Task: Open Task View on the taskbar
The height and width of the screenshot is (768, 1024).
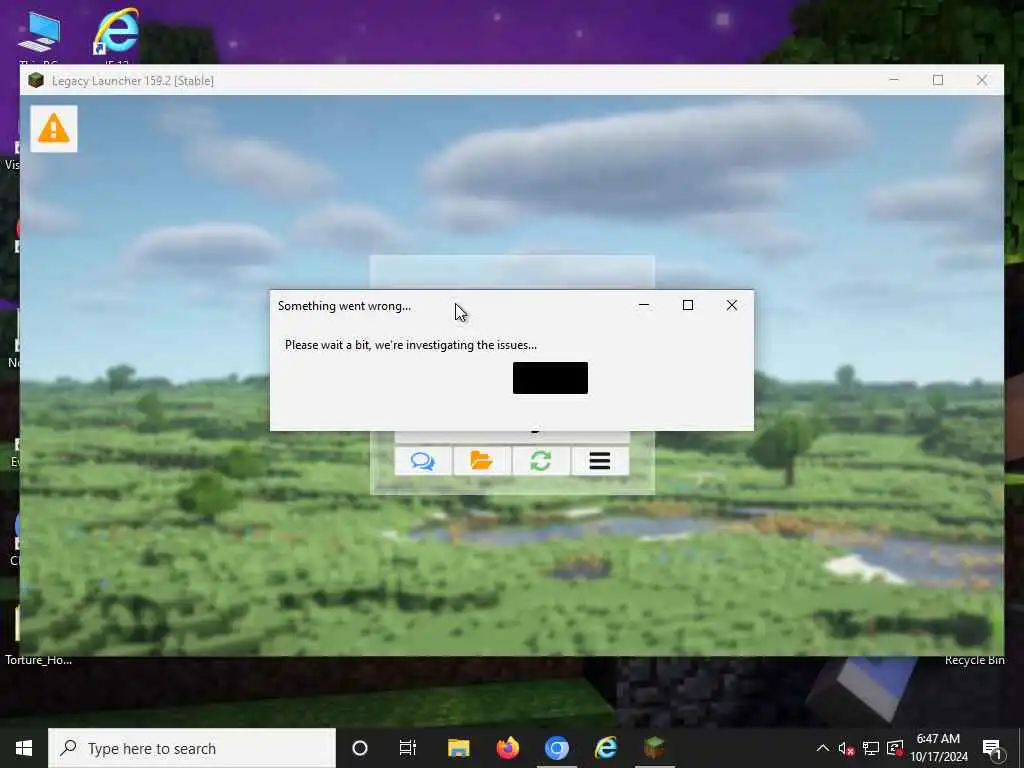Action: (x=408, y=748)
